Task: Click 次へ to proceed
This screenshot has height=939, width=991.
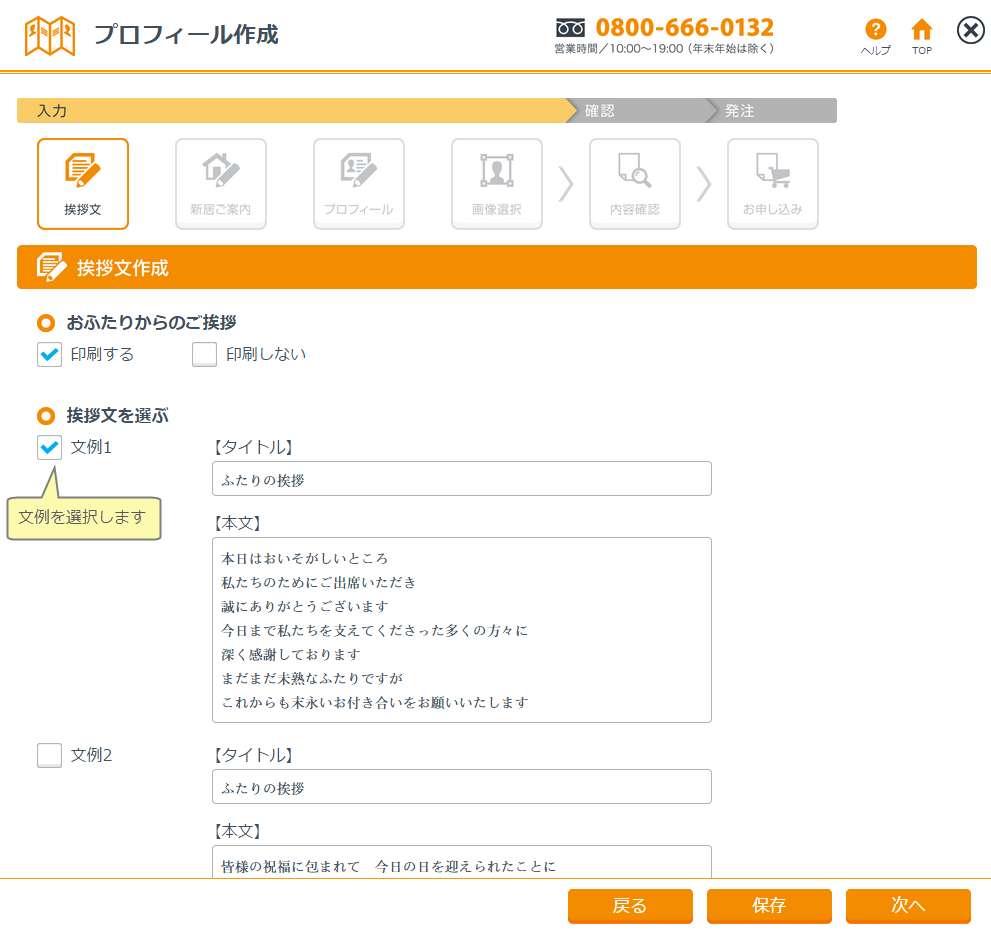Action: tap(908, 906)
